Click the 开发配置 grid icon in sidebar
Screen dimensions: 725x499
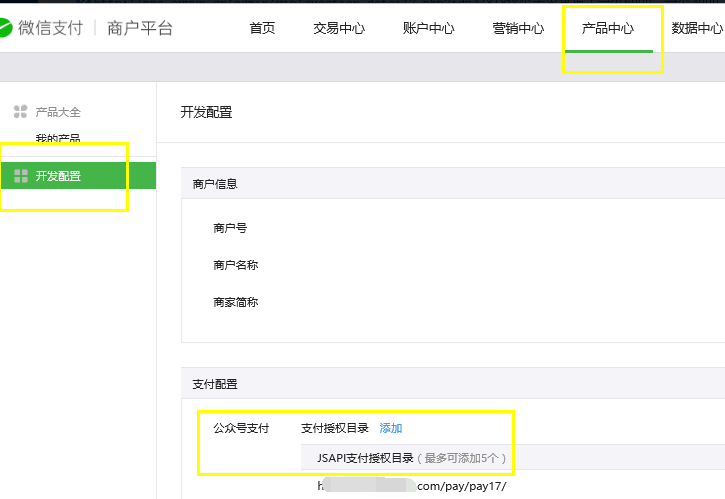21,176
